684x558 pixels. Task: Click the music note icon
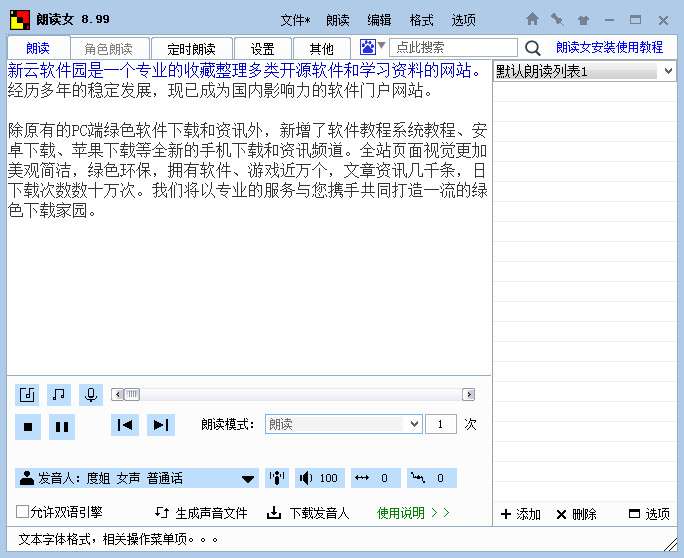[x=59, y=394]
